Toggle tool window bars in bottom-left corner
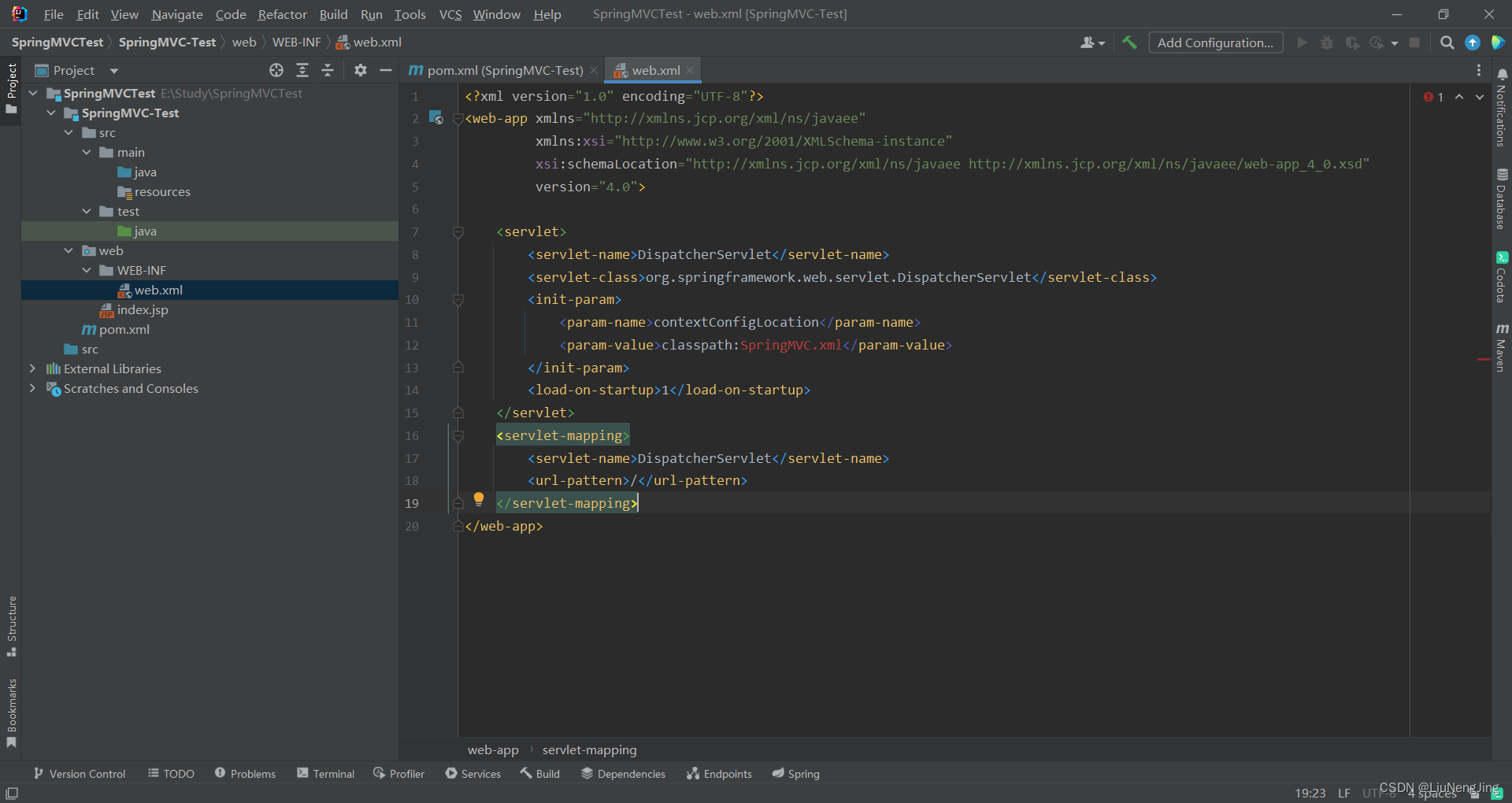This screenshot has height=803, width=1512. 12,793
